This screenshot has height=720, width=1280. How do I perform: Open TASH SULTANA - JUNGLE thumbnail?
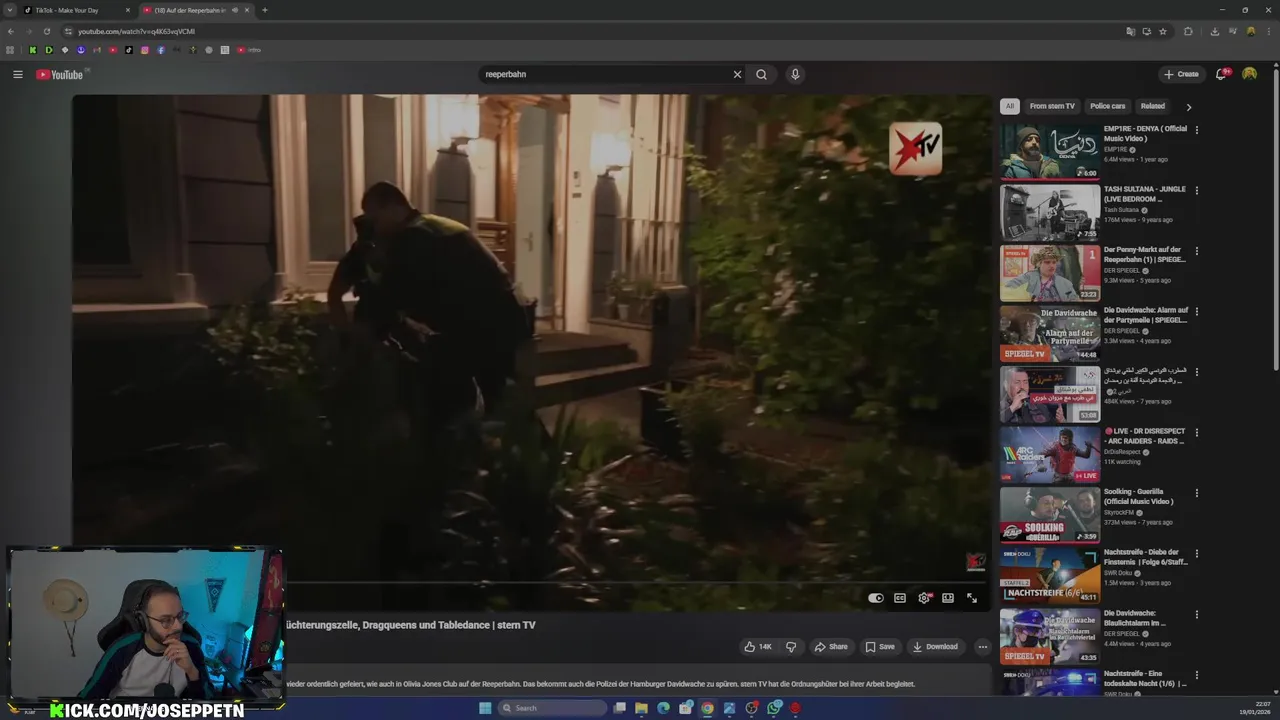pyautogui.click(x=1050, y=212)
